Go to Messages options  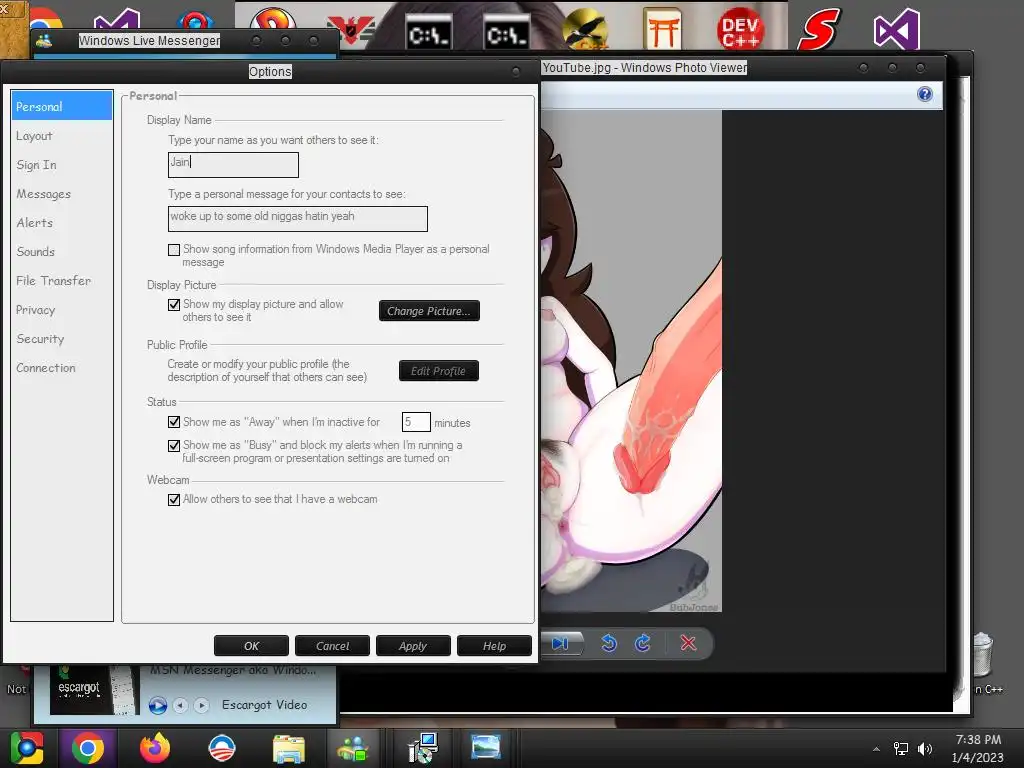(x=61, y=194)
